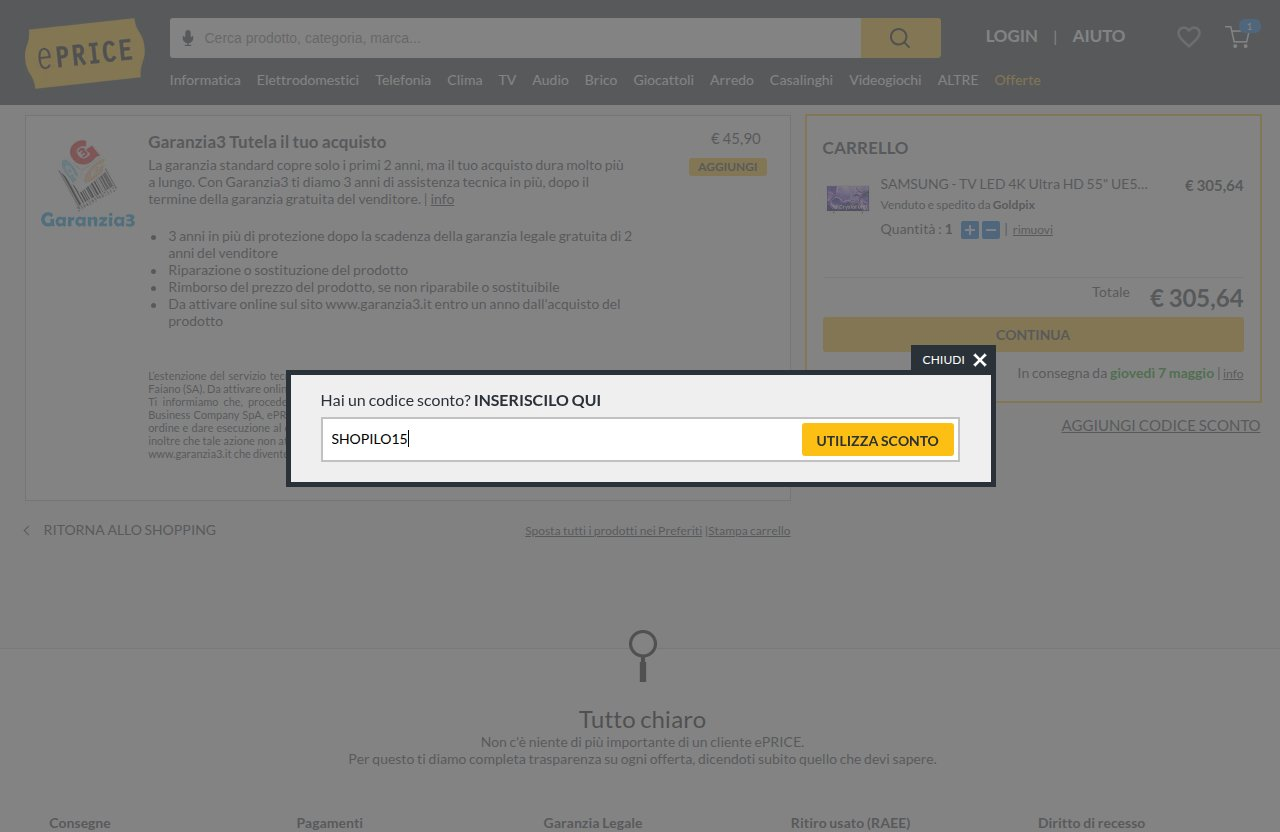The height and width of the screenshot is (832, 1280).
Task: Open the Telefonia category
Action: [x=403, y=80]
